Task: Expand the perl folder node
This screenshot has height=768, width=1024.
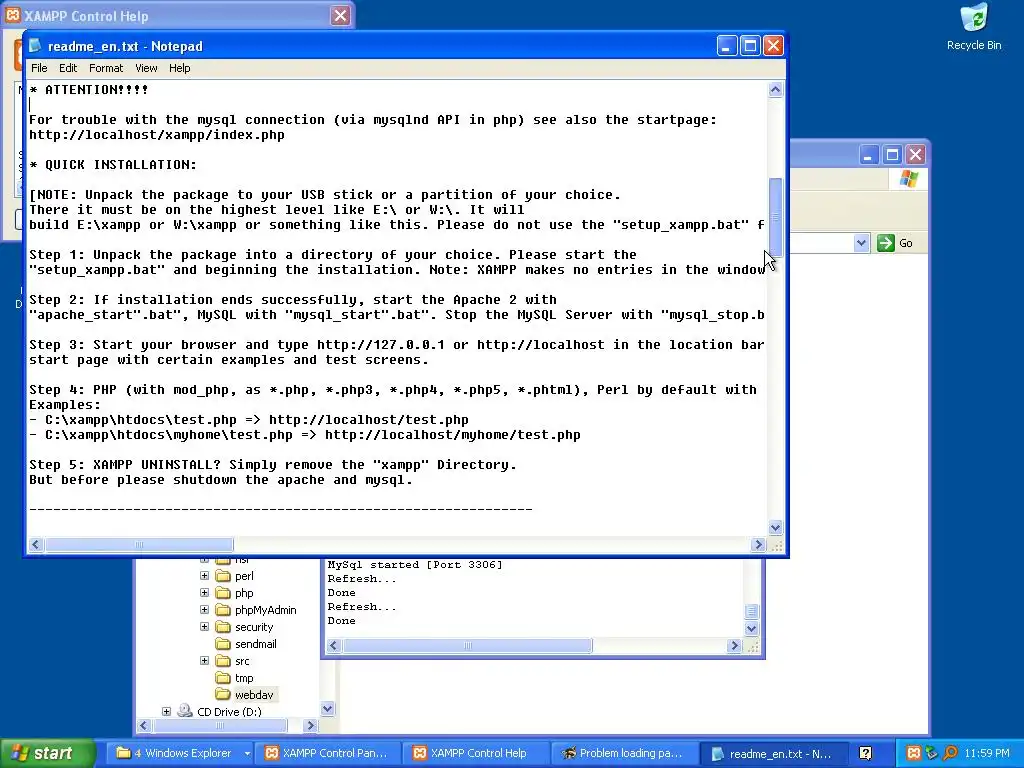Action: [x=204, y=576]
